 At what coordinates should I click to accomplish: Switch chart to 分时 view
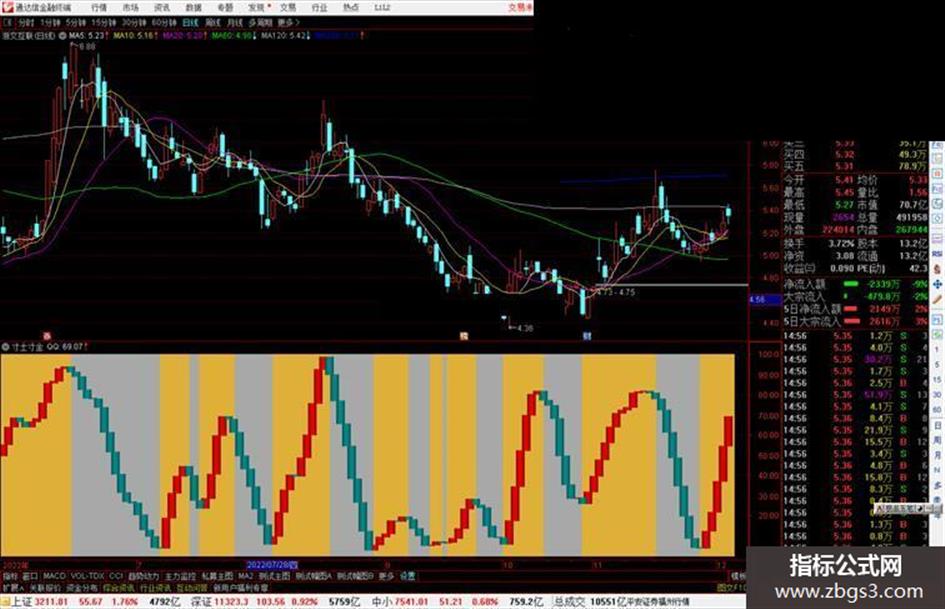coord(26,22)
